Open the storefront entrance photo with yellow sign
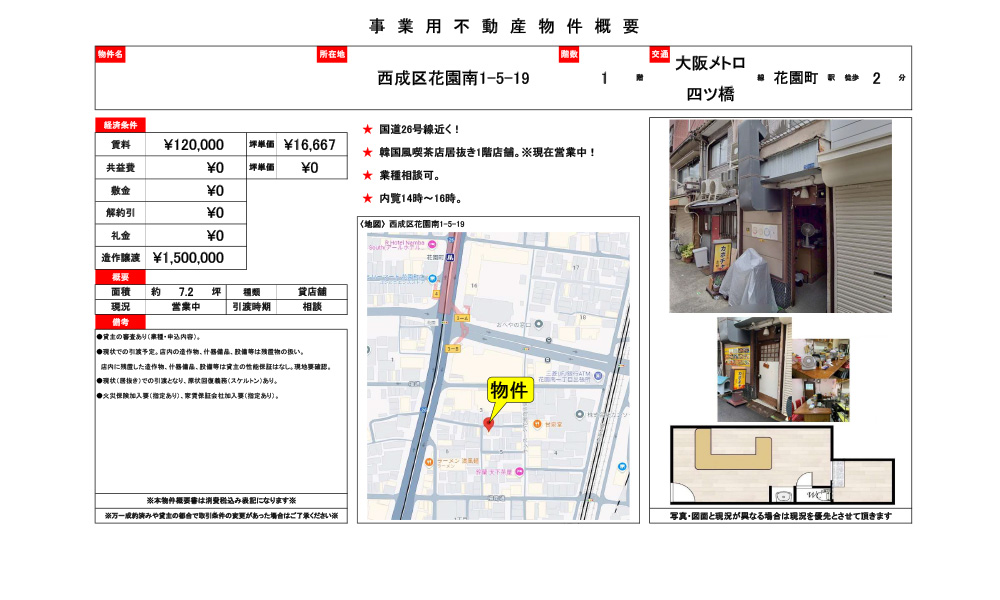 click(754, 369)
